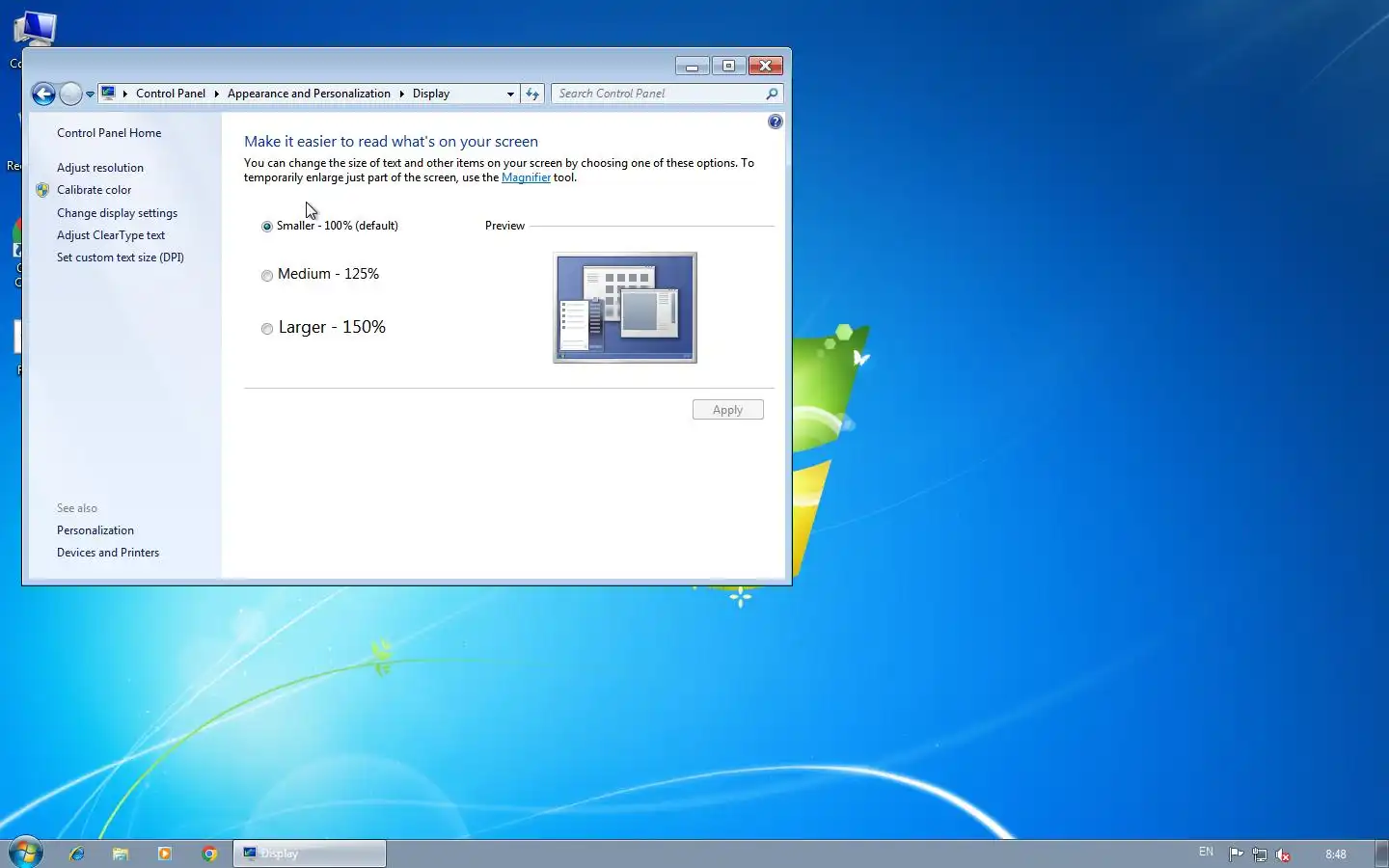Viewport: 1389px width, 868px height.
Task: Expand the arrow after Control Panel breadcrumb
Action: click(216, 94)
